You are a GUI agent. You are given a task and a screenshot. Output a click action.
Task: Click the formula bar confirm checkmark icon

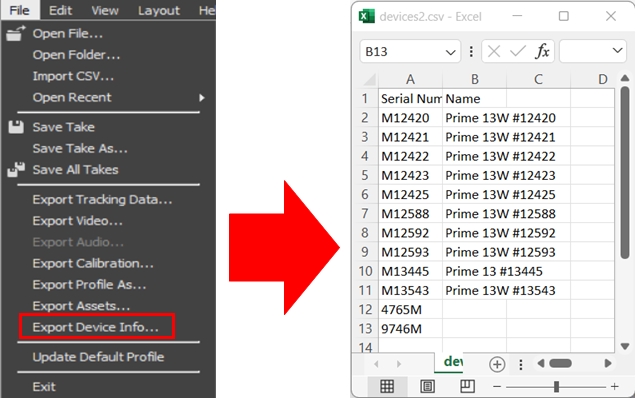click(x=518, y=52)
